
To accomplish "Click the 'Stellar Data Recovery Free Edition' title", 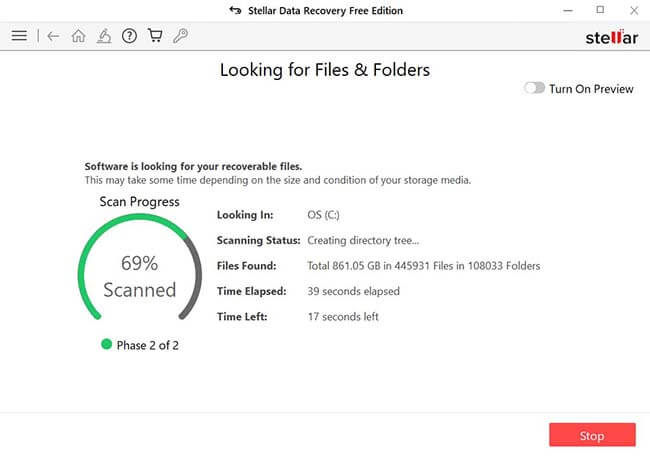I will (x=325, y=10).
